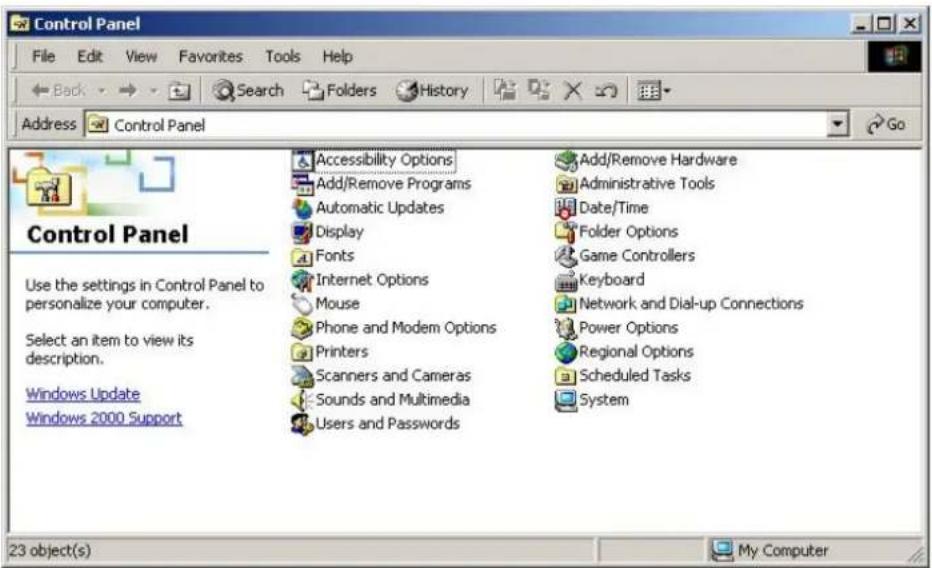Open the Help menu

pos(337,56)
